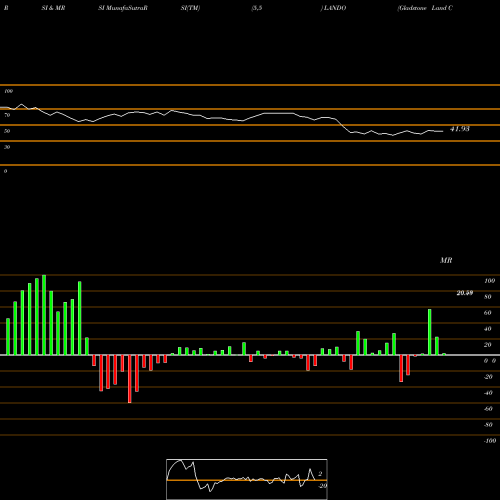Select the RSI axis label 50
500x500 pixels.
pyautogui.click(x=7, y=131)
